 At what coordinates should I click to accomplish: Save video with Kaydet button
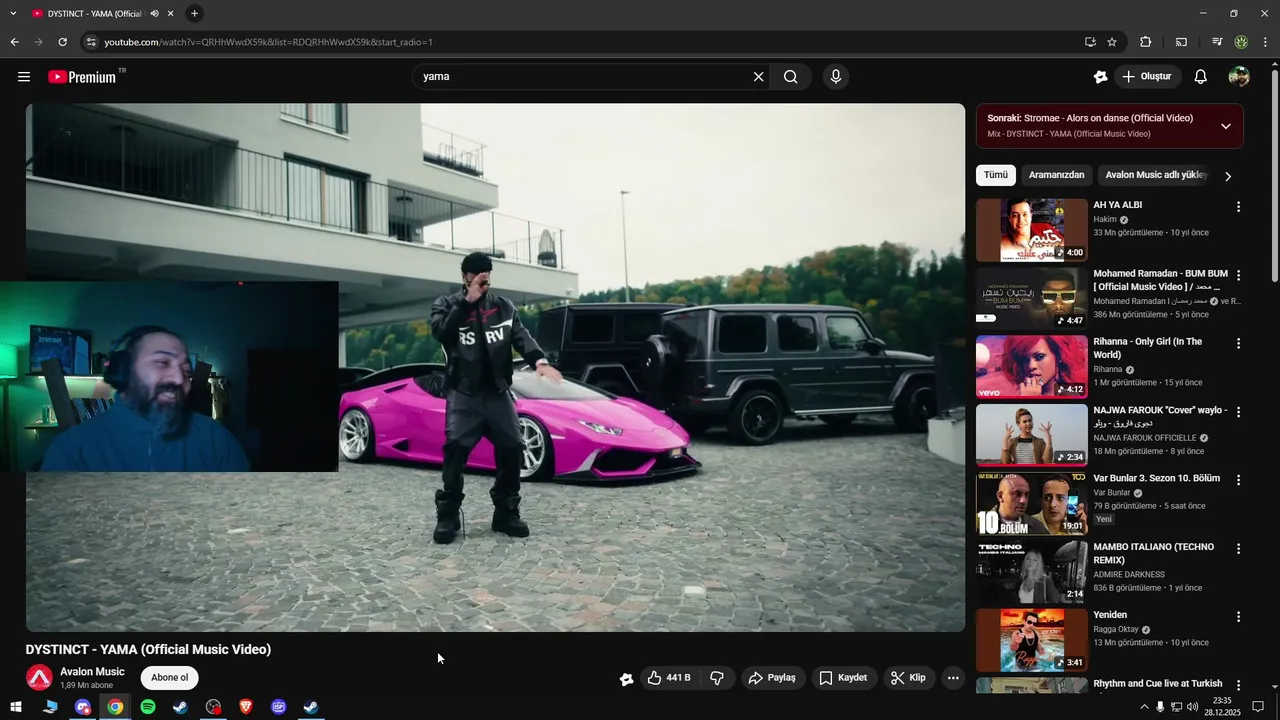[843, 678]
